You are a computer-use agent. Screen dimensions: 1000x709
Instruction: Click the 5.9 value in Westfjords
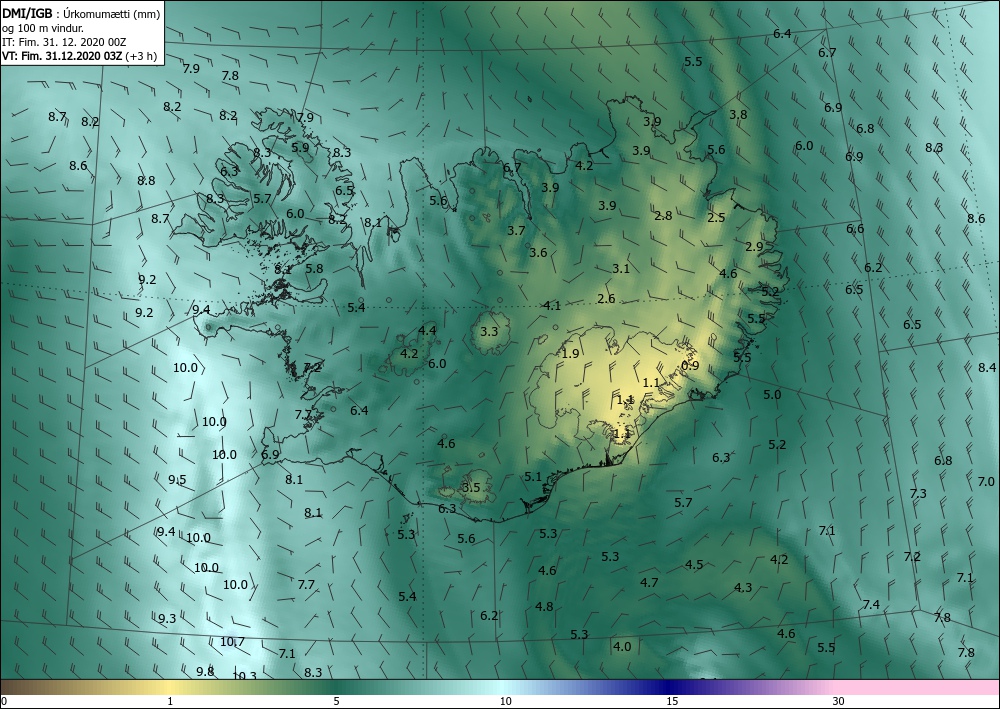pyautogui.click(x=300, y=147)
